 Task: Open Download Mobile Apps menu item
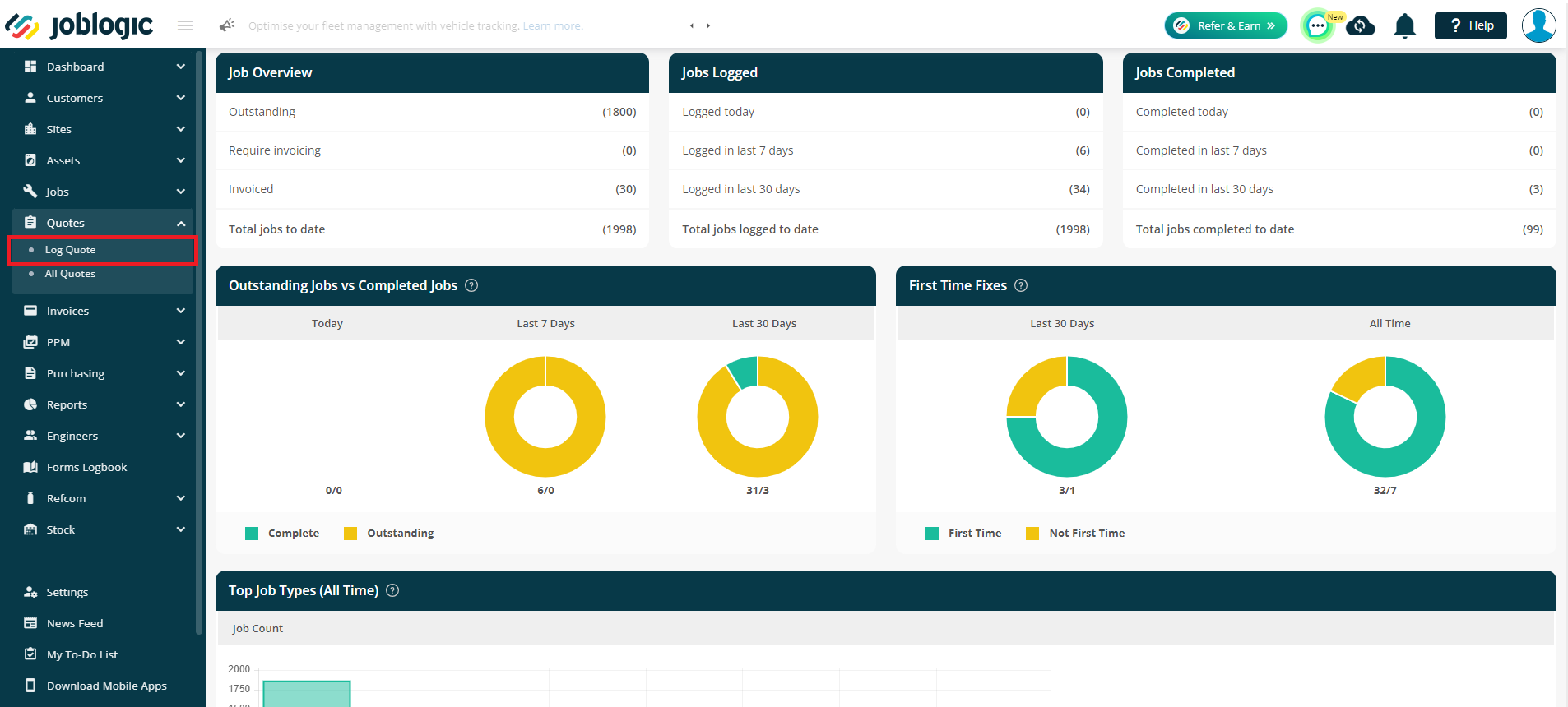pyautogui.click(x=103, y=686)
